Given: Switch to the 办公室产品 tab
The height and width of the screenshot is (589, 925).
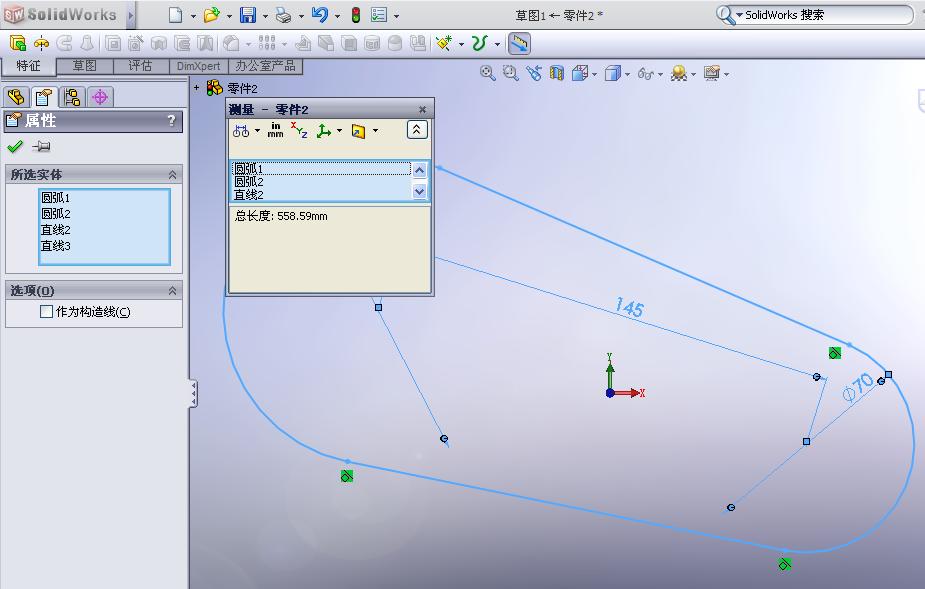Looking at the screenshot, I should click(x=265, y=66).
